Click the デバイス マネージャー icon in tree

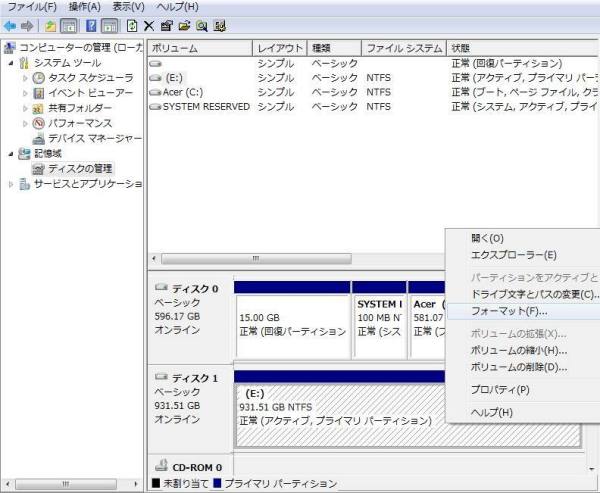coord(38,138)
